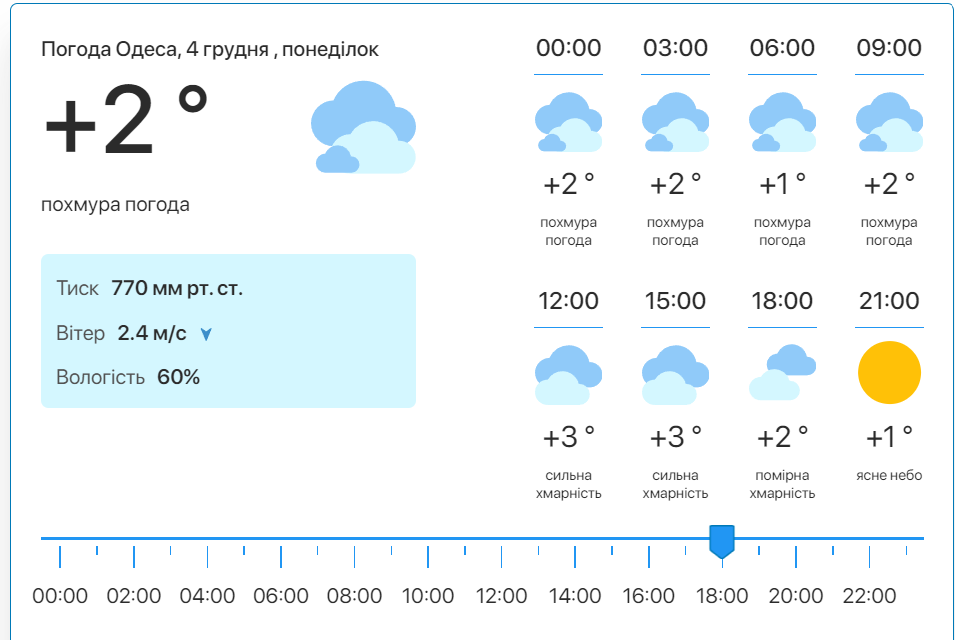Viewport: 955px width, 640px height.
Task: Click the 14:00 timeline tick label
Action: pyautogui.click(x=575, y=596)
